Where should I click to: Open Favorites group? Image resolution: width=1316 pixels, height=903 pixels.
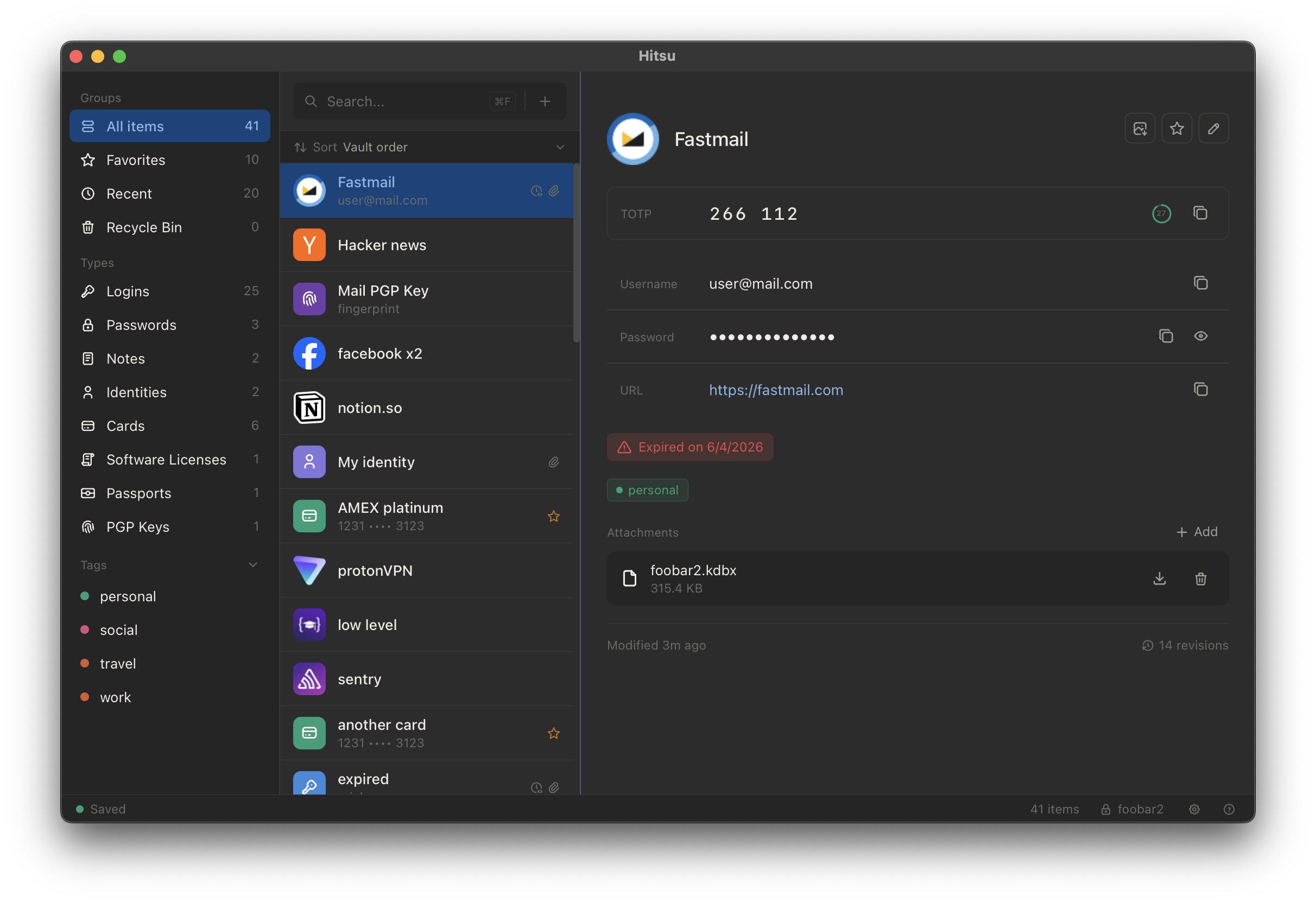click(170, 160)
